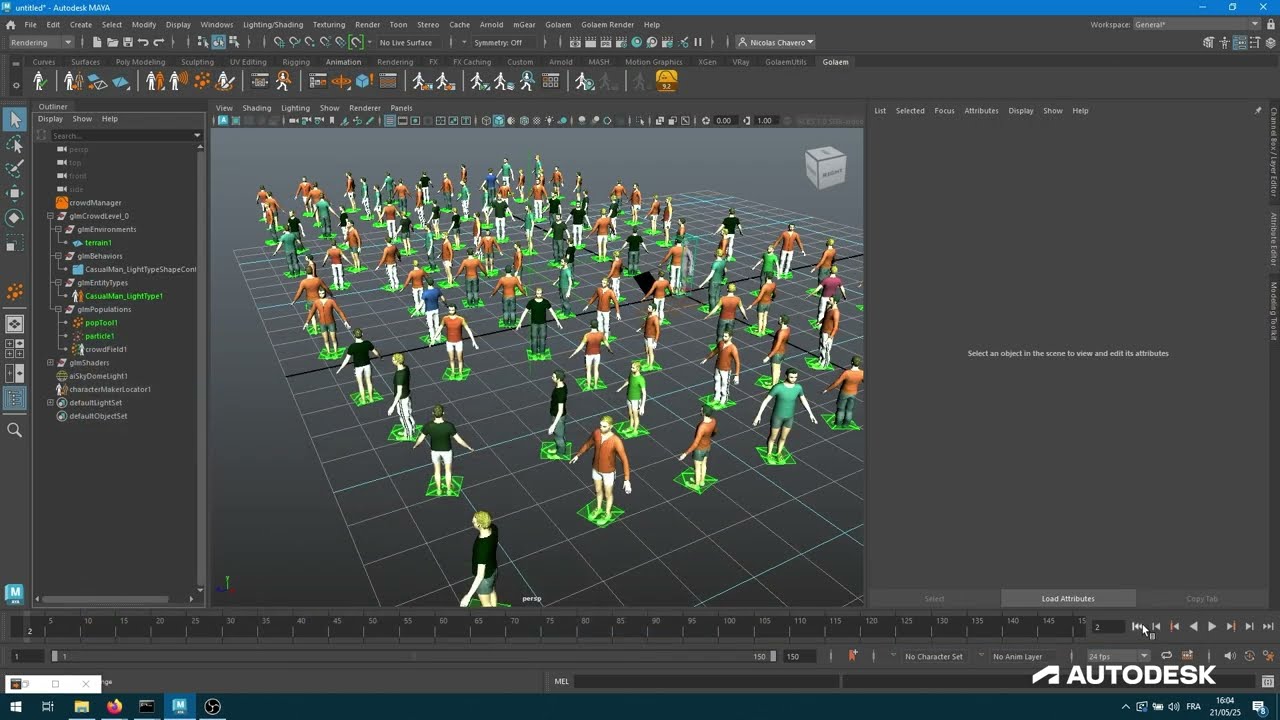Screen dimensions: 1280x720
Task: Open No Anim Layer dropdown
Action: [x=1017, y=656]
